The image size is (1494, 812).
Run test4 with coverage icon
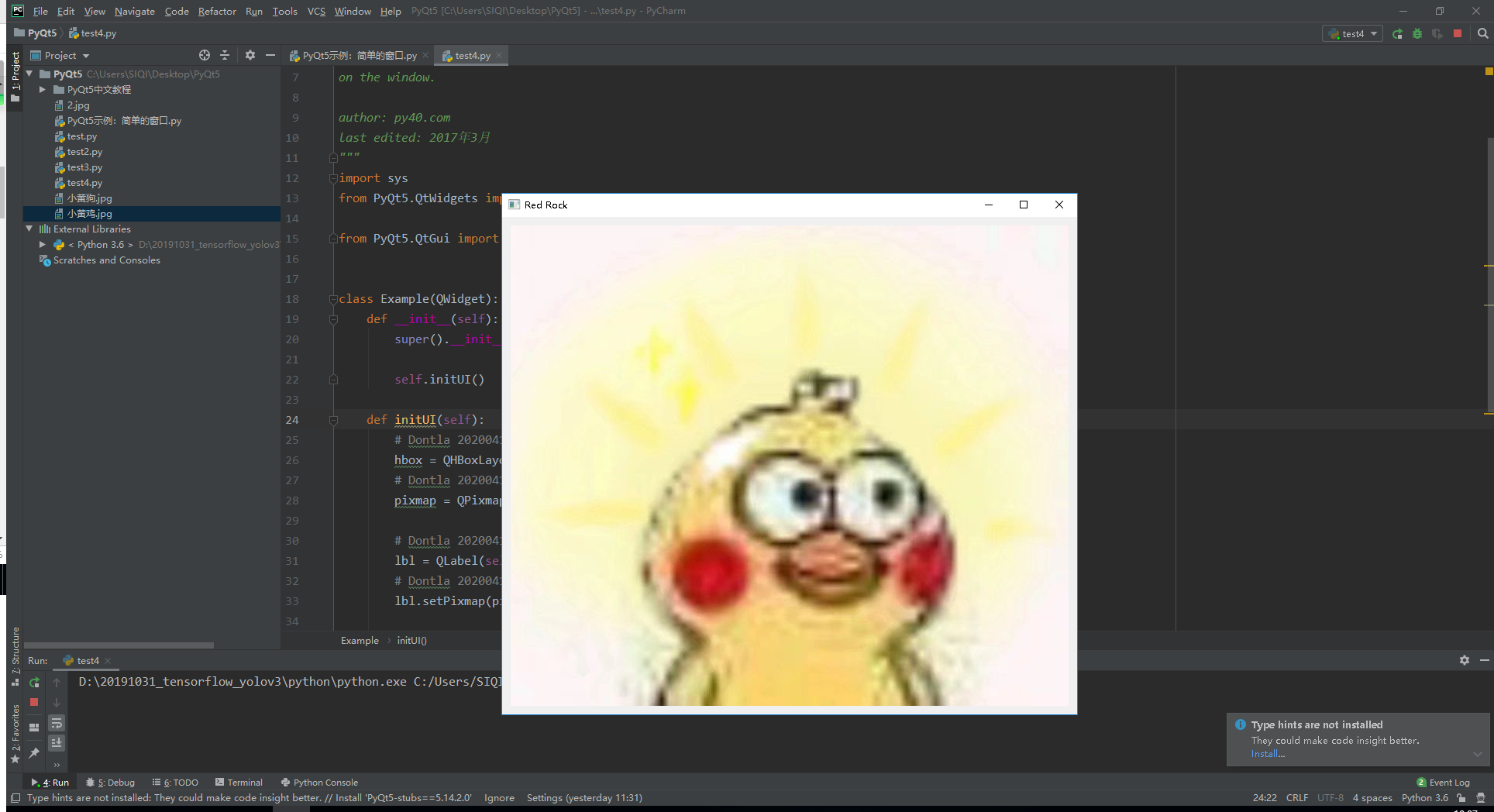coord(1437,33)
